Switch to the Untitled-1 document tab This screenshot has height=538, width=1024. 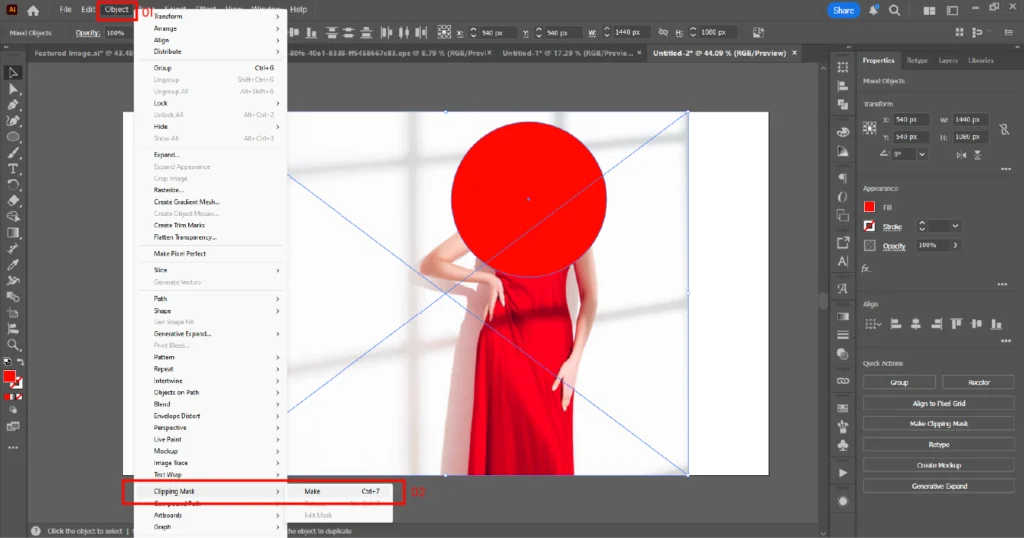(x=567, y=53)
